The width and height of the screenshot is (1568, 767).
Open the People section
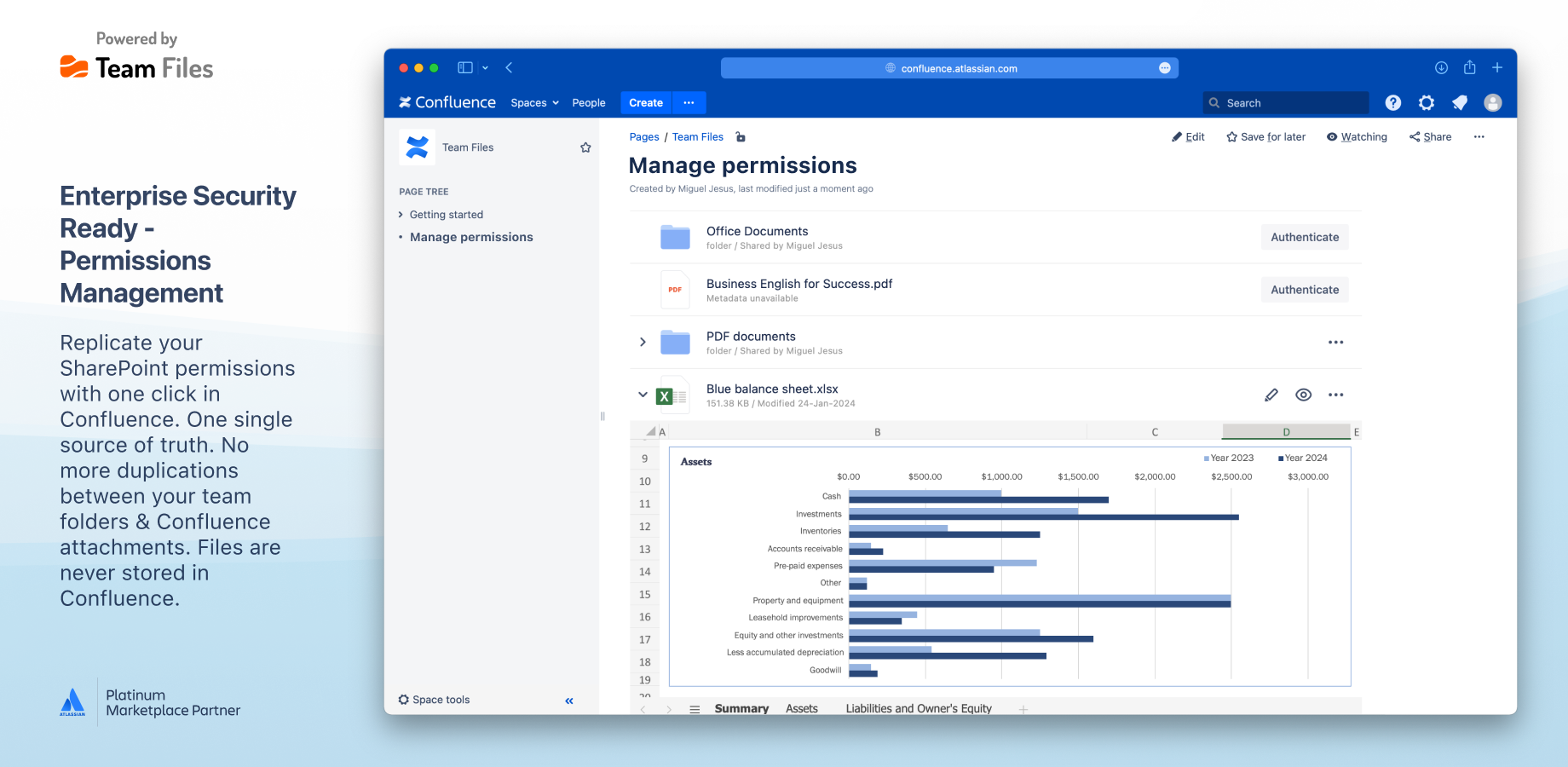(588, 102)
